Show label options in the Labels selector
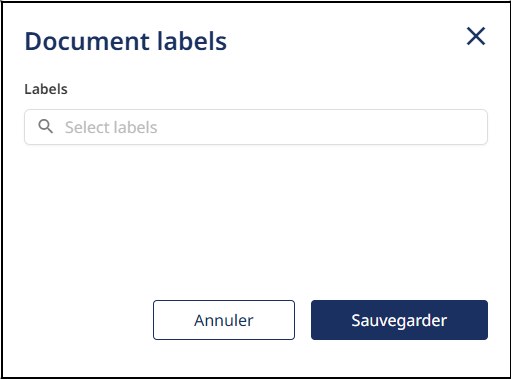Viewport: 511px width, 379px height. coord(256,127)
